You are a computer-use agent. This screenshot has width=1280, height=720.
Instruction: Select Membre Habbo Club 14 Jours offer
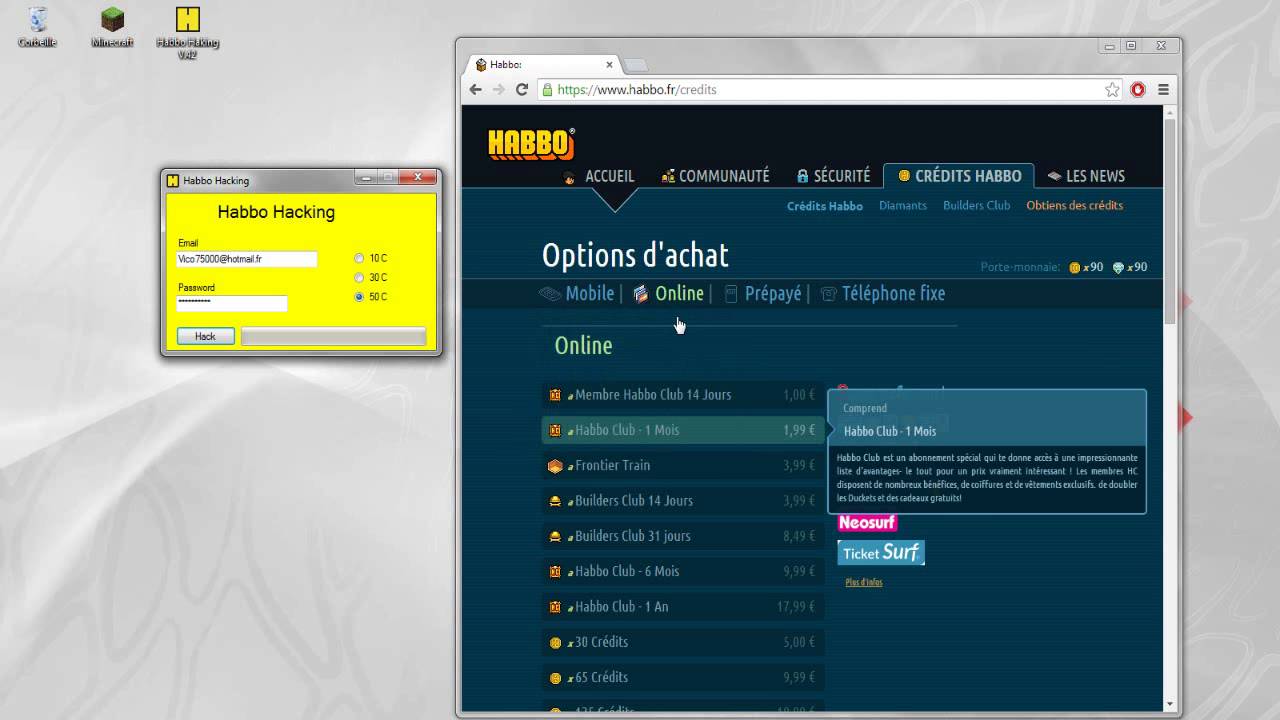683,395
